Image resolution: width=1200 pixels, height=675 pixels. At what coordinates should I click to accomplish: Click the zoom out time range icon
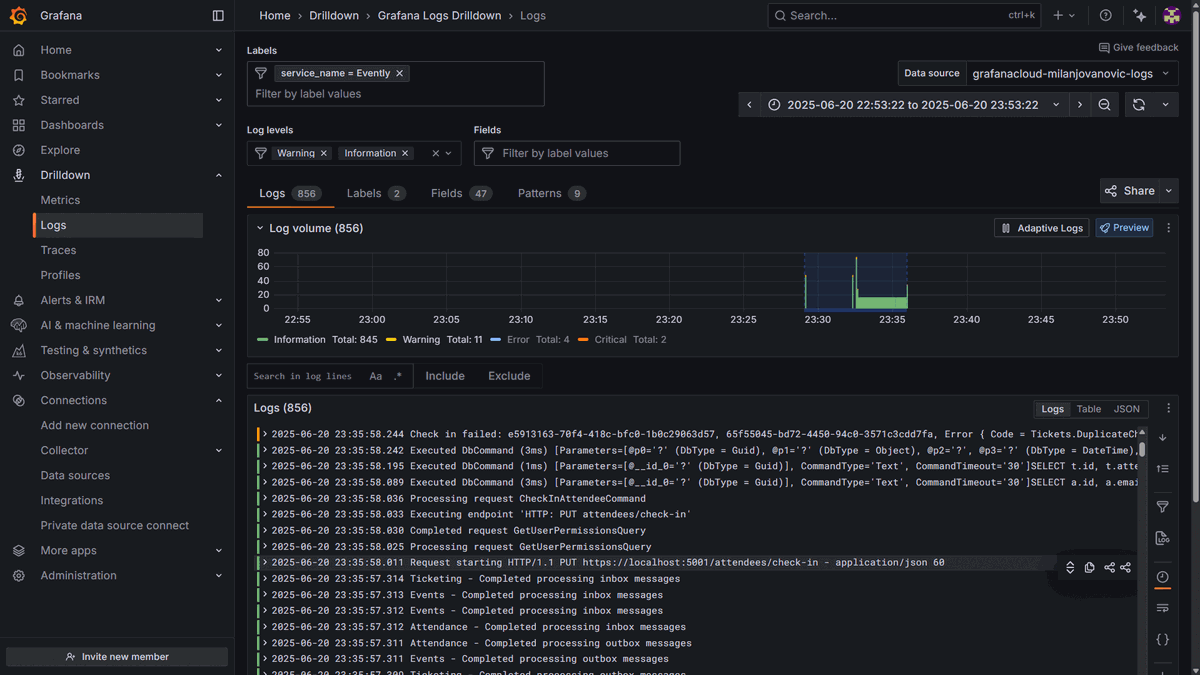(x=1104, y=105)
